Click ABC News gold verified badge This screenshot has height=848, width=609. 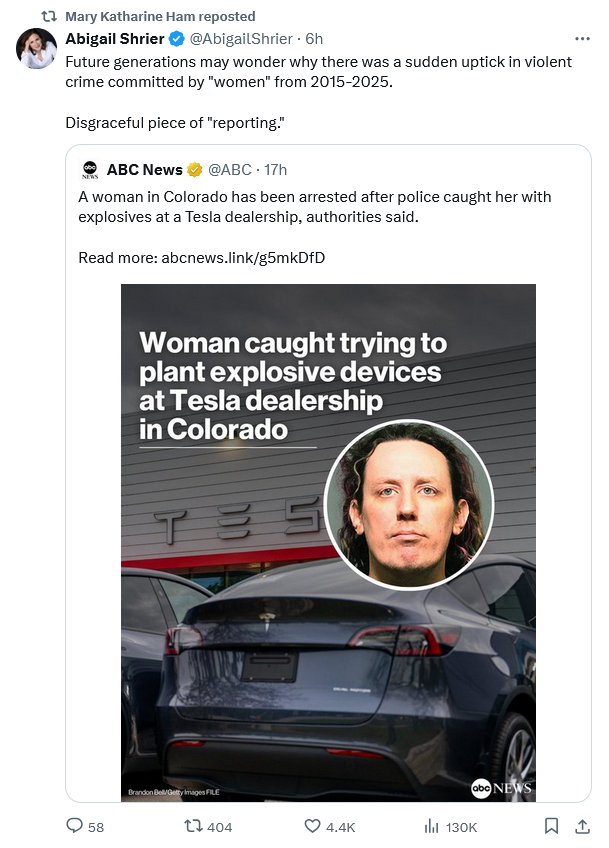point(196,170)
